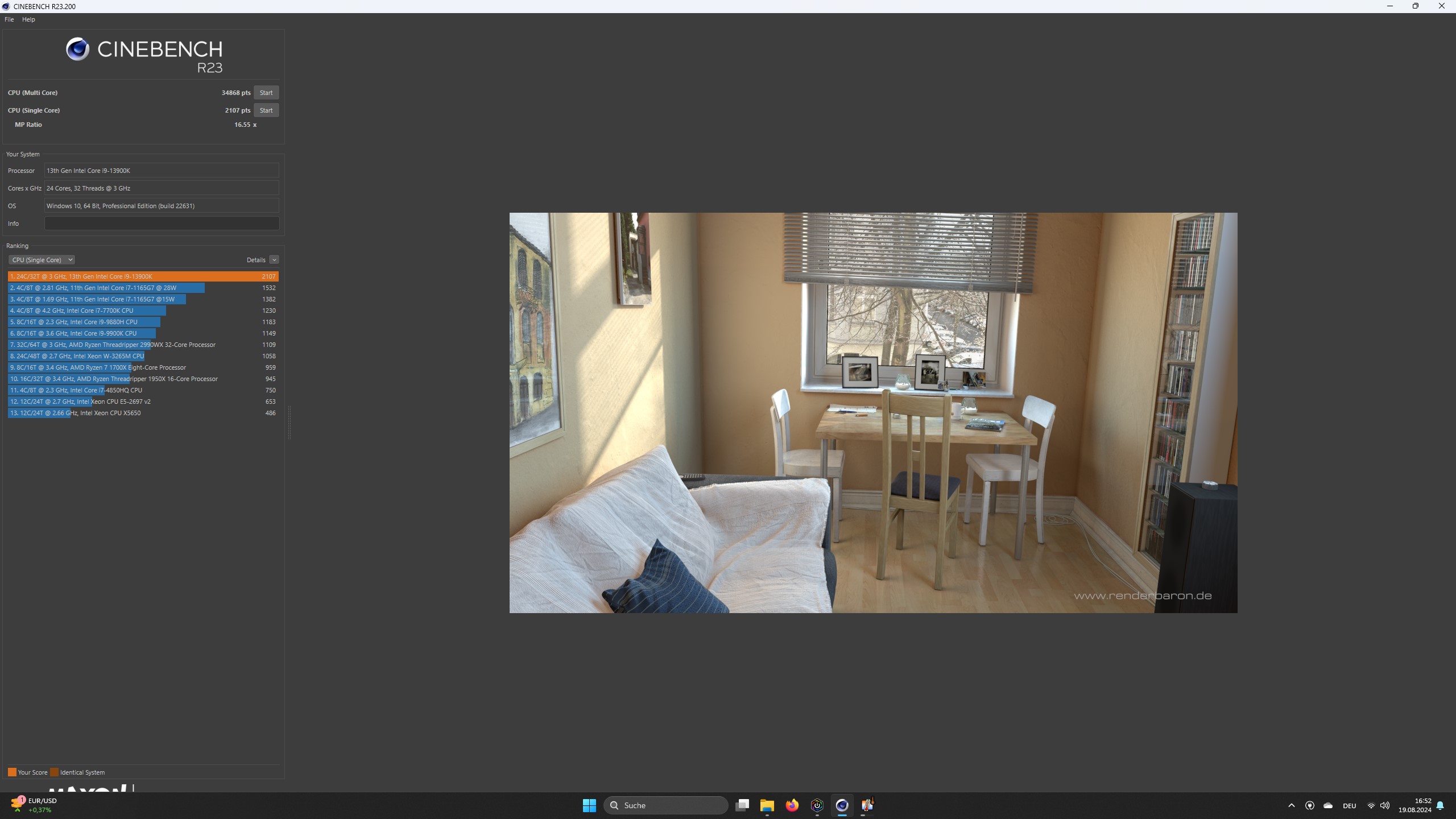Image resolution: width=1456 pixels, height=819 pixels.
Task: Open the Help menu
Action: (x=28, y=19)
